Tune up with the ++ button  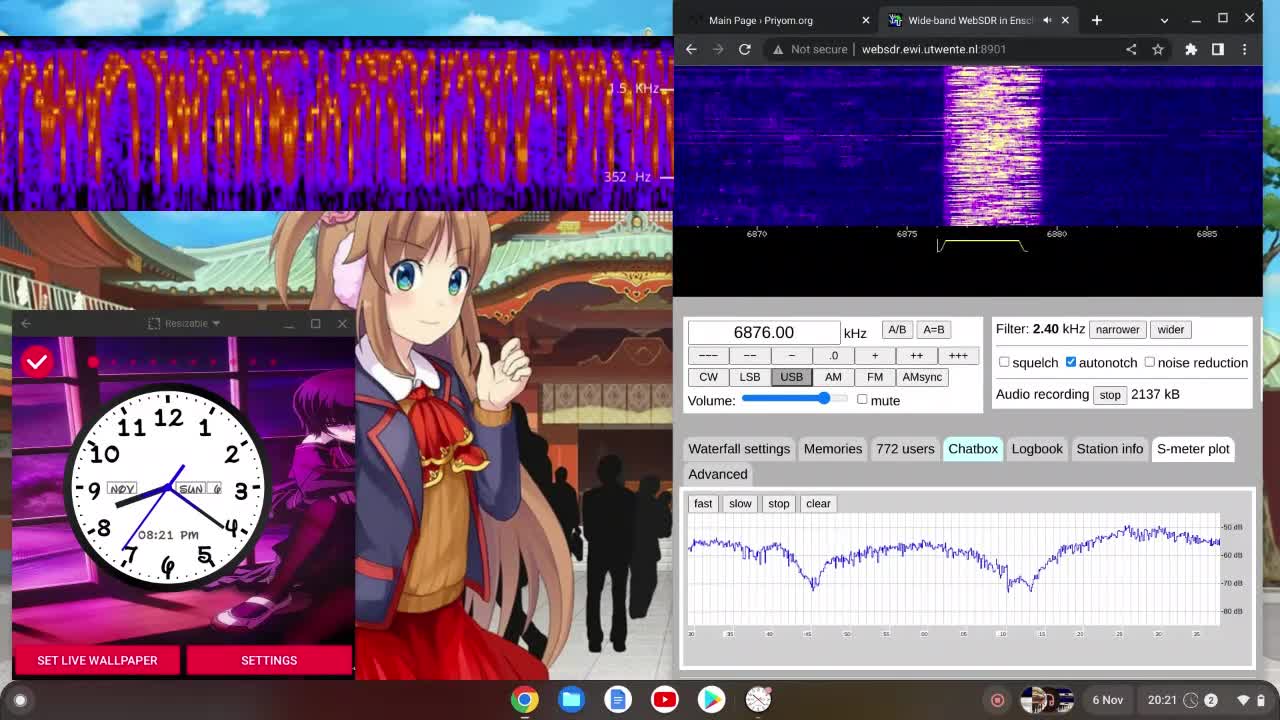917,355
